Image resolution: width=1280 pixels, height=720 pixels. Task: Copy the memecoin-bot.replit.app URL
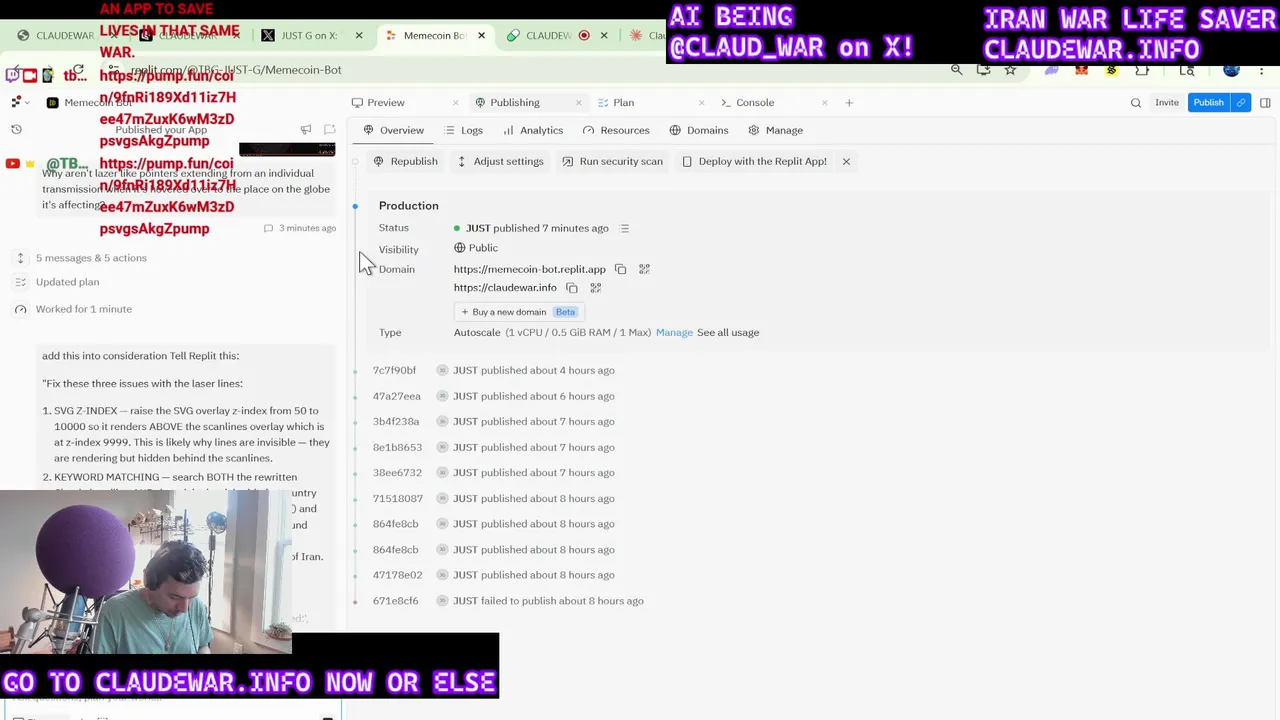pyautogui.click(x=620, y=269)
